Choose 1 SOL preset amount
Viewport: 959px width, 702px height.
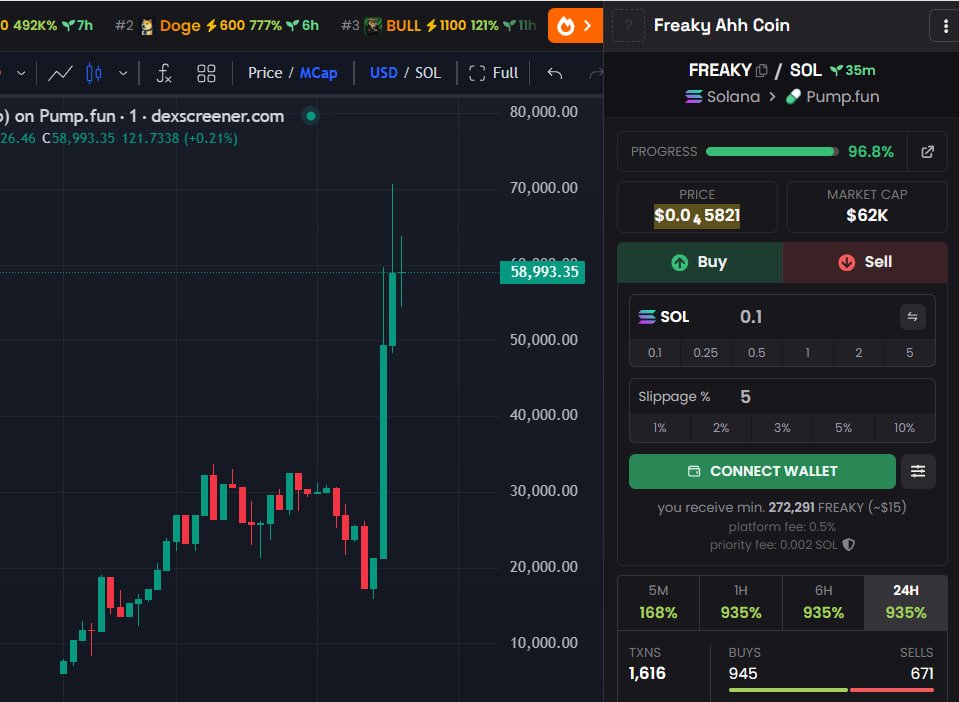tap(807, 353)
